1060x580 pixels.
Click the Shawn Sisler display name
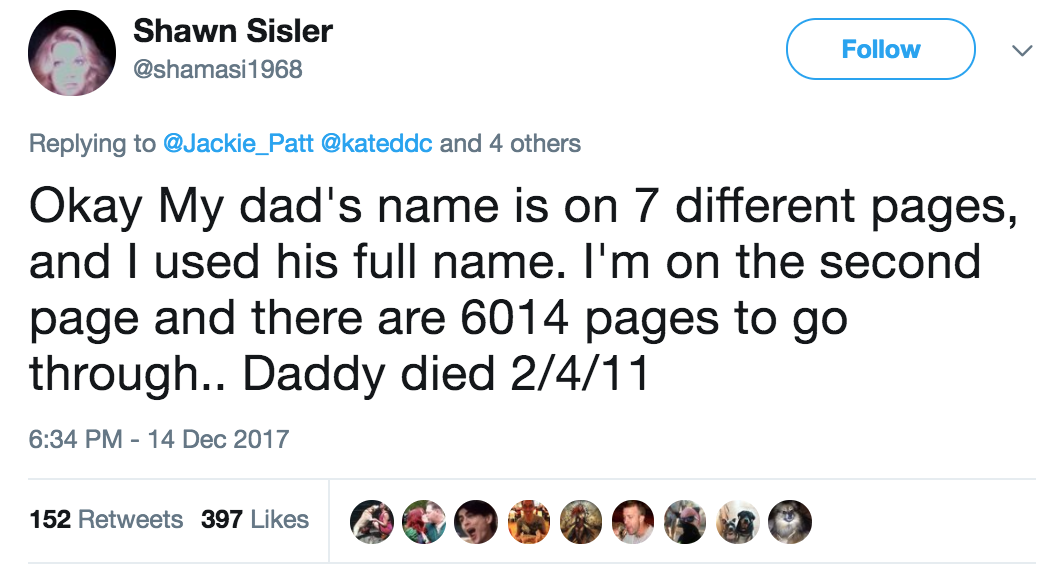[233, 31]
